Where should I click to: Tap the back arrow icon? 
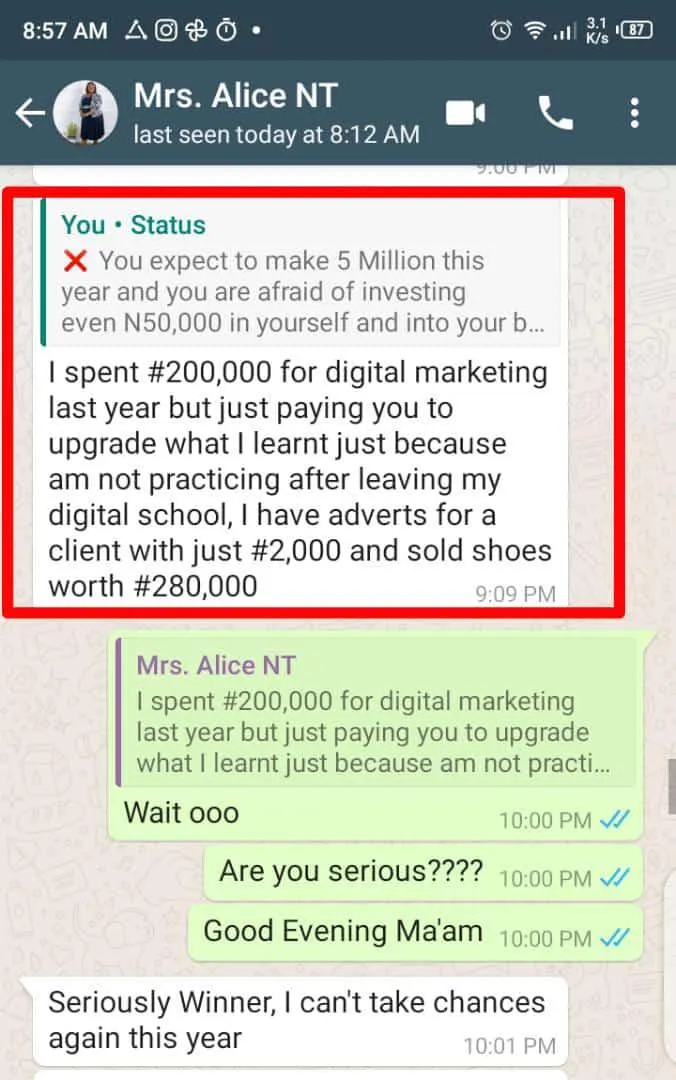point(30,113)
